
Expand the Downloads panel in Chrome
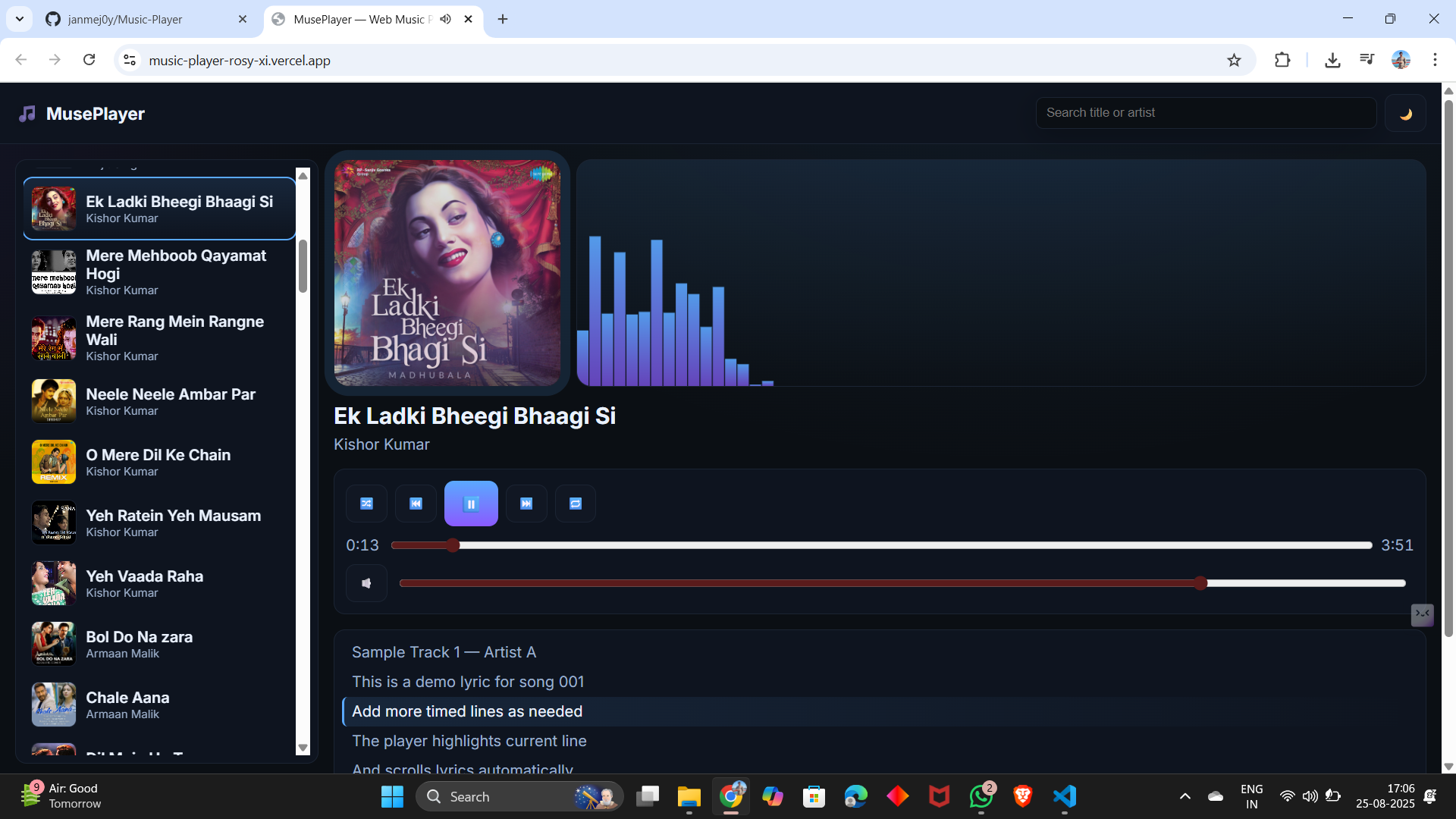click(x=1333, y=60)
